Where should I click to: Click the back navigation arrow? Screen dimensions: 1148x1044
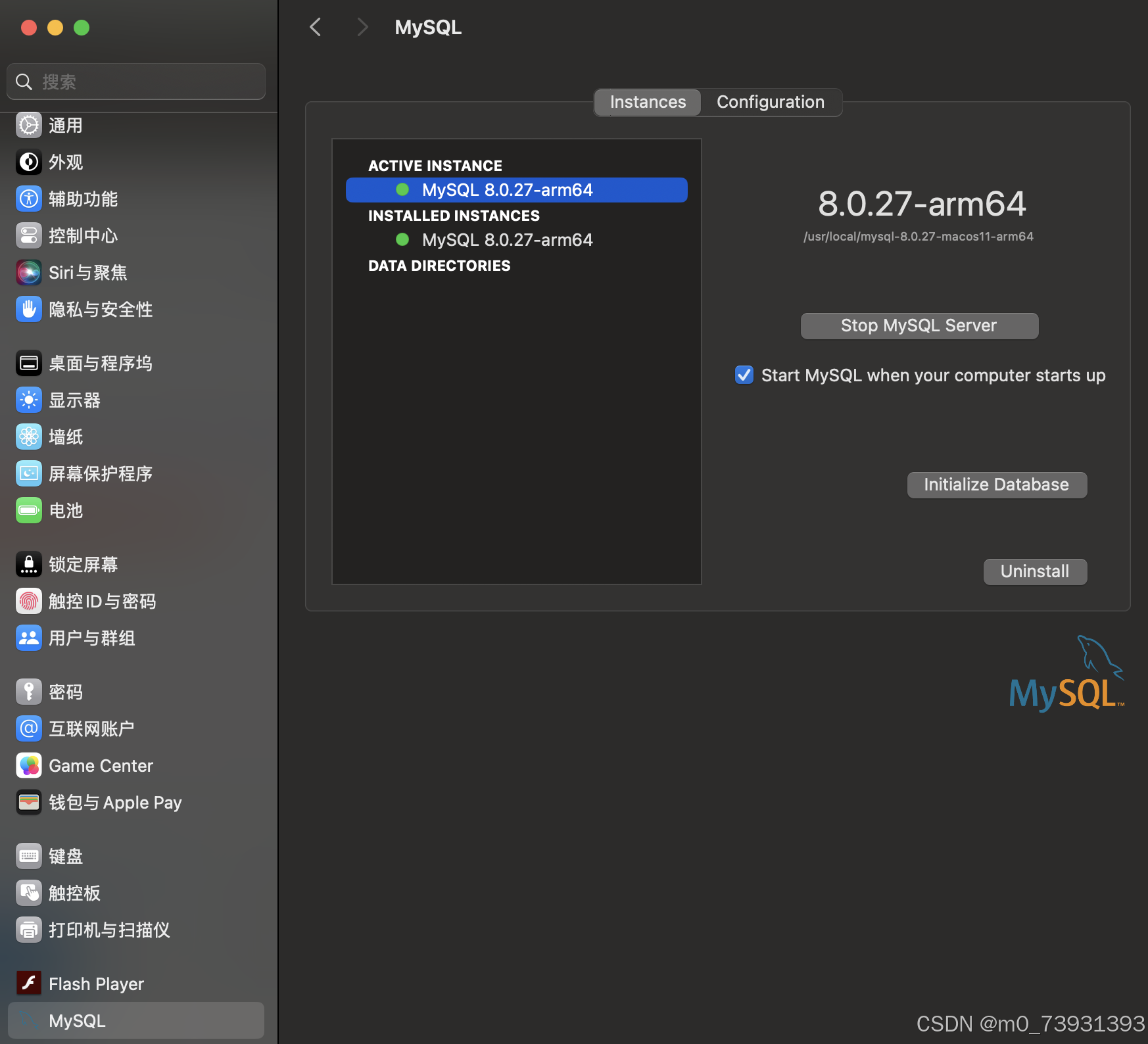coord(315,27)
